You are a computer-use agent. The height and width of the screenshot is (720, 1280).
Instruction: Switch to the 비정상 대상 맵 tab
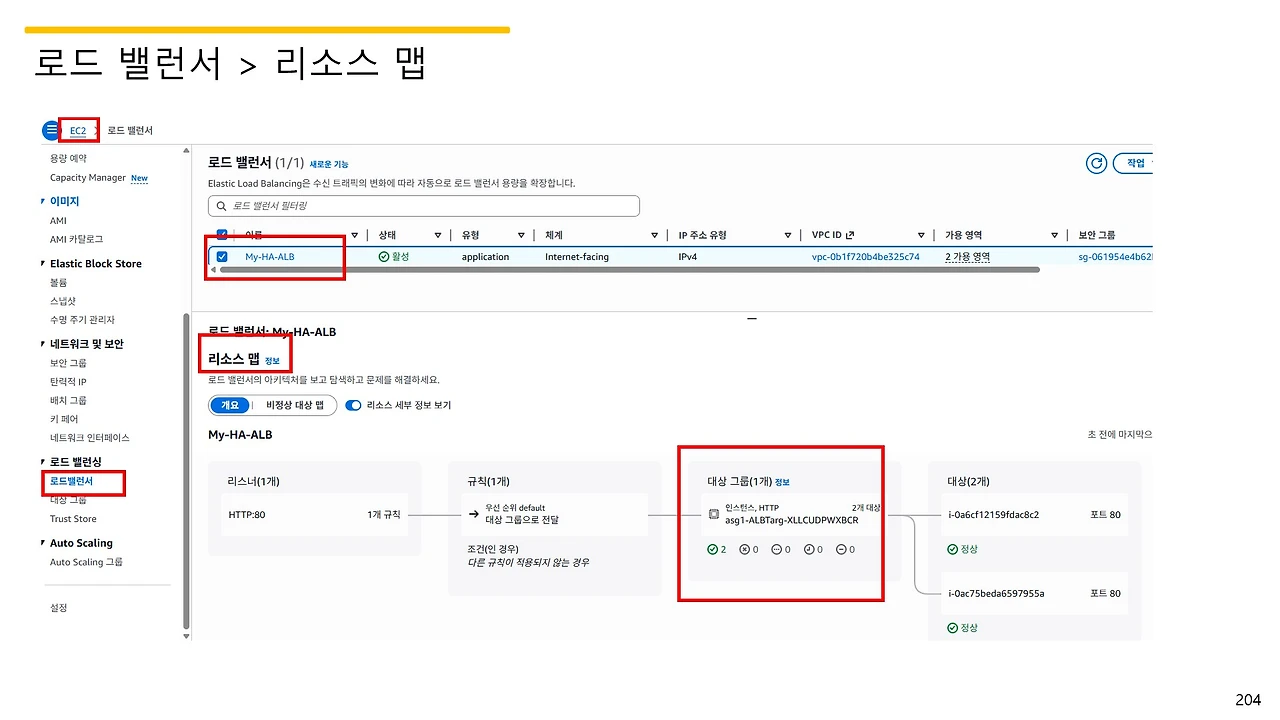(x=294, y=405)
